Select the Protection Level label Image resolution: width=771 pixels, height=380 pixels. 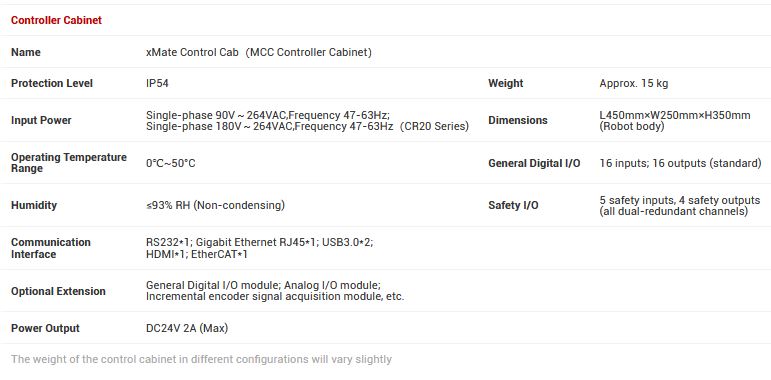pos(52,83)
